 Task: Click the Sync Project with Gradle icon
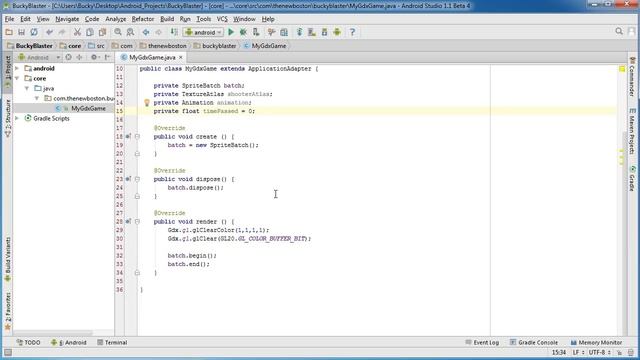[x=299, y=32]
